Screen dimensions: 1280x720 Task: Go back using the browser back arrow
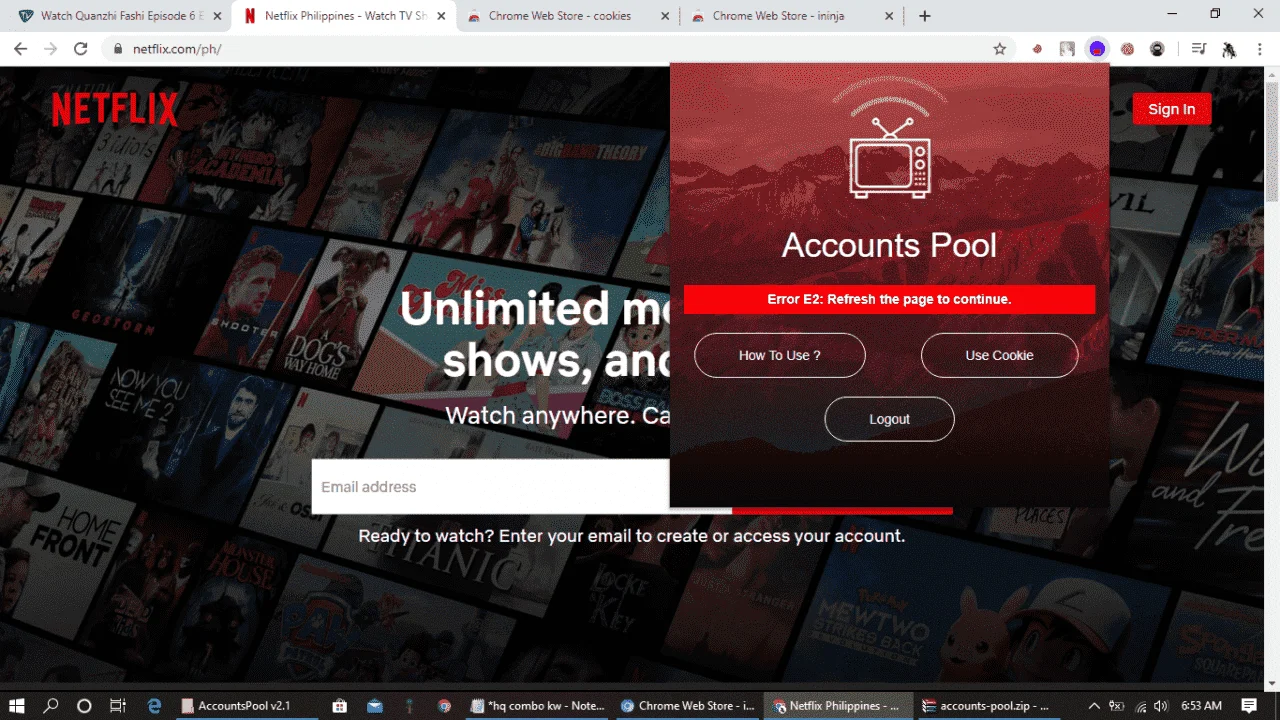point(21,49)
